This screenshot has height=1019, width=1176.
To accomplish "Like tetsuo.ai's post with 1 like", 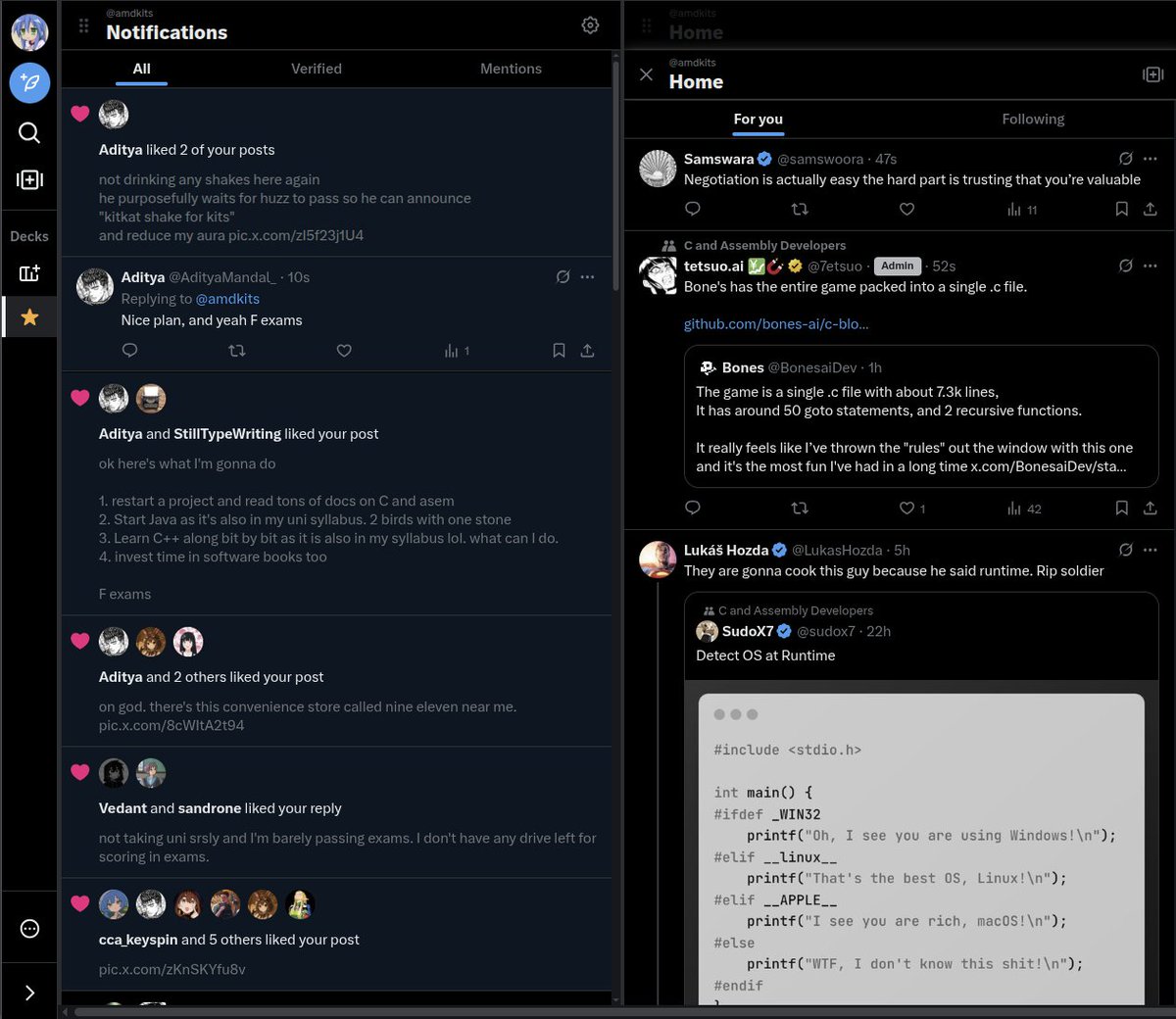I will [x=912, y=508].
